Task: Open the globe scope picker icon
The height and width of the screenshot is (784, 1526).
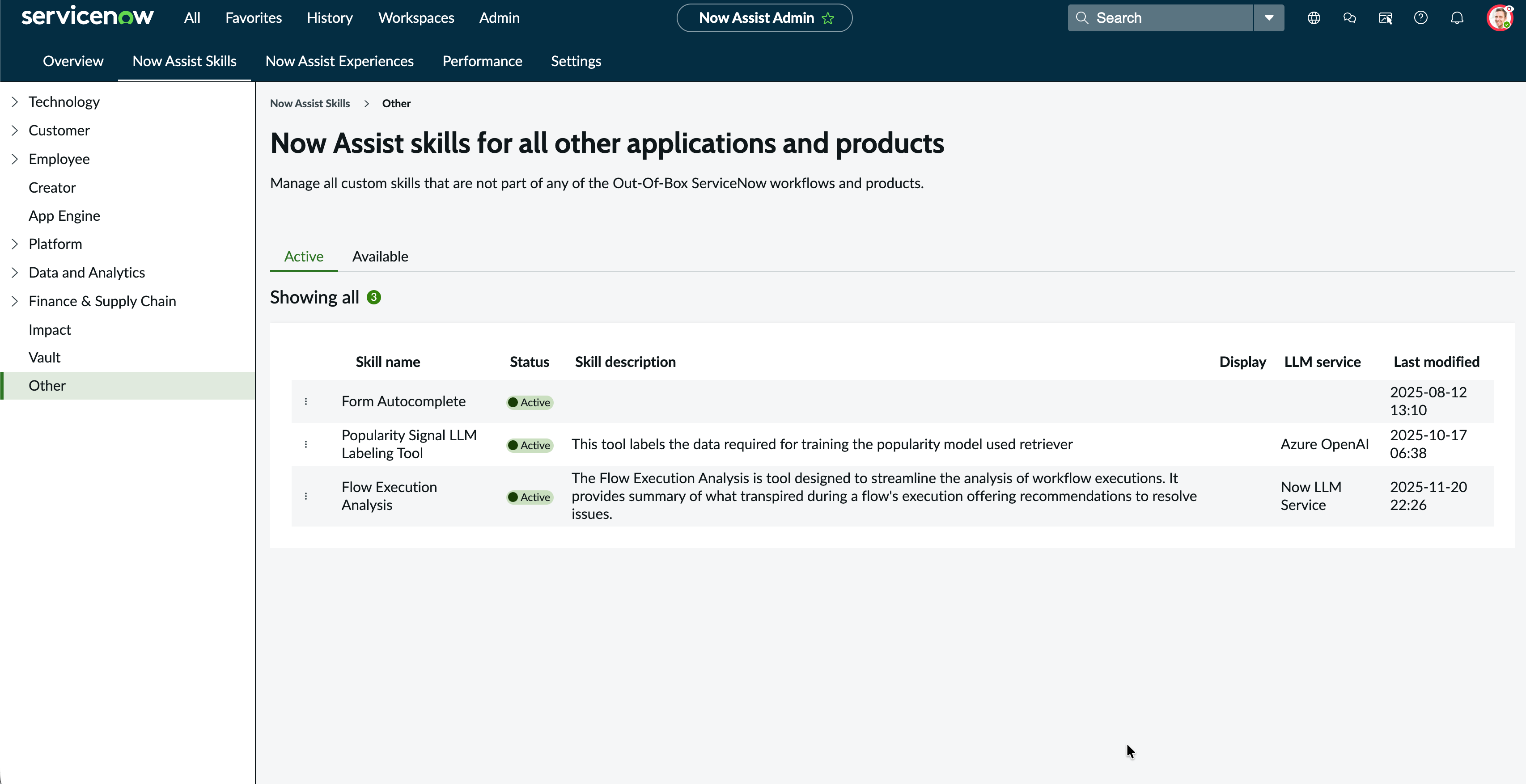Action: click(x=1313, y=18)
